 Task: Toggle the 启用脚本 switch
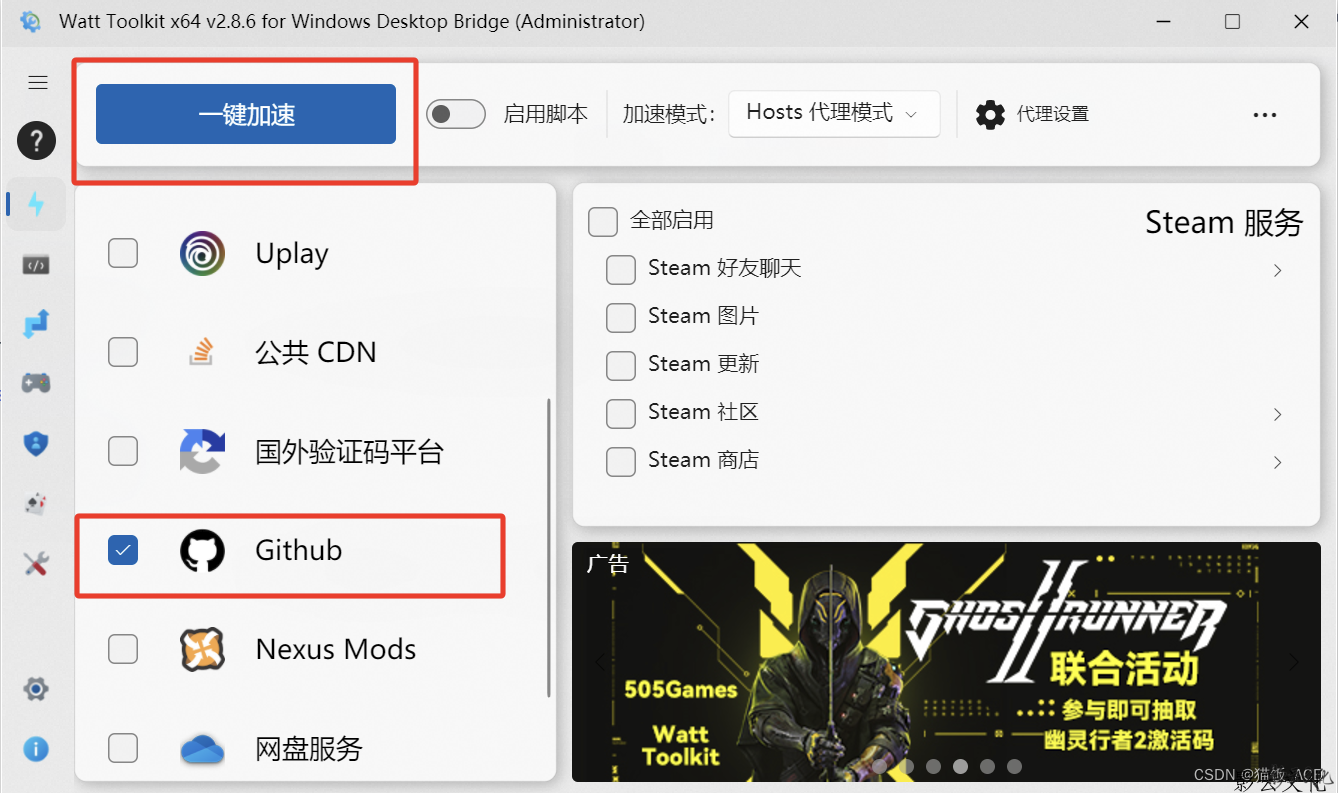coord(456,114)
